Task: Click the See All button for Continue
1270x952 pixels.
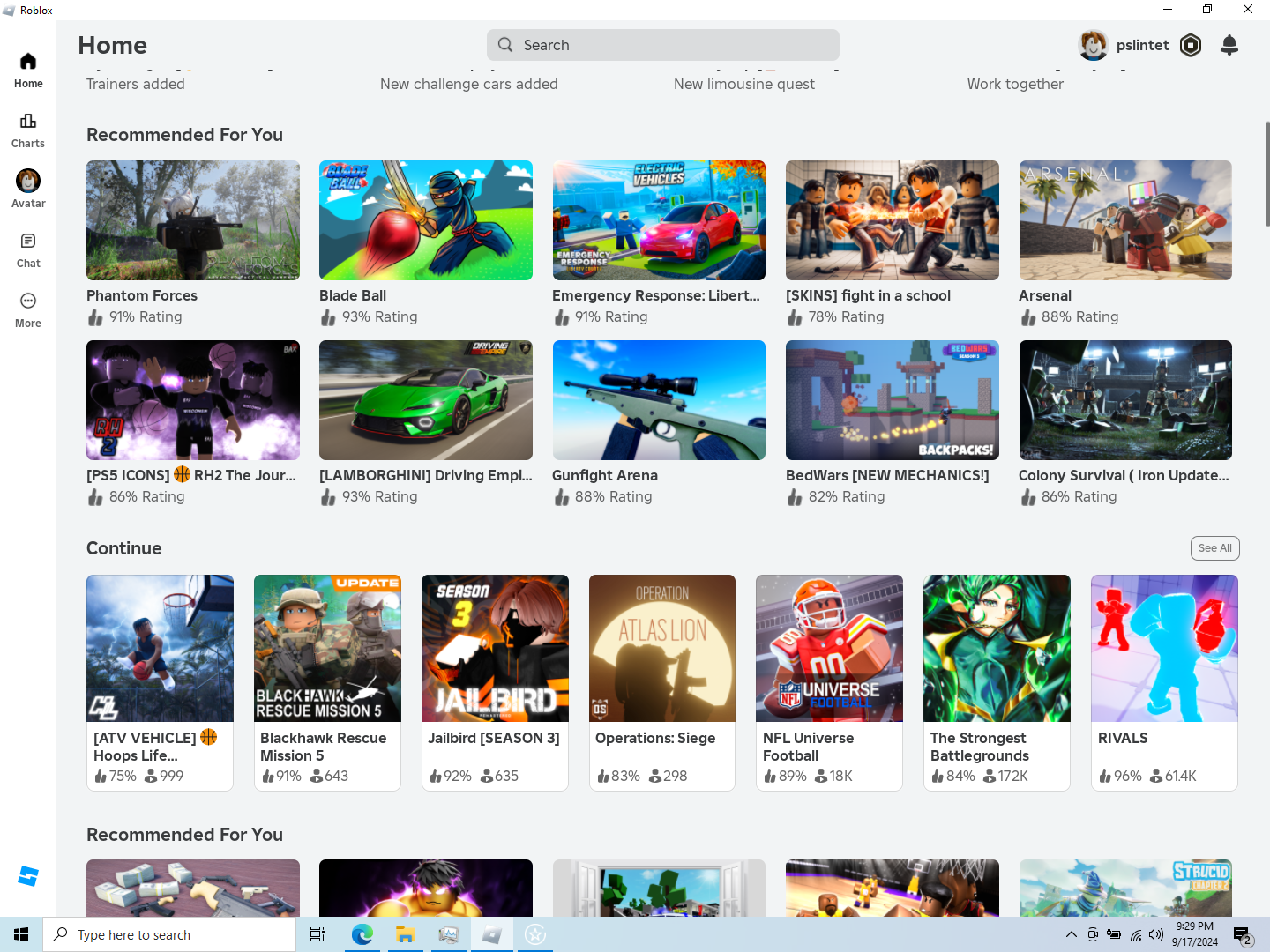Action: pos(1215,548)
